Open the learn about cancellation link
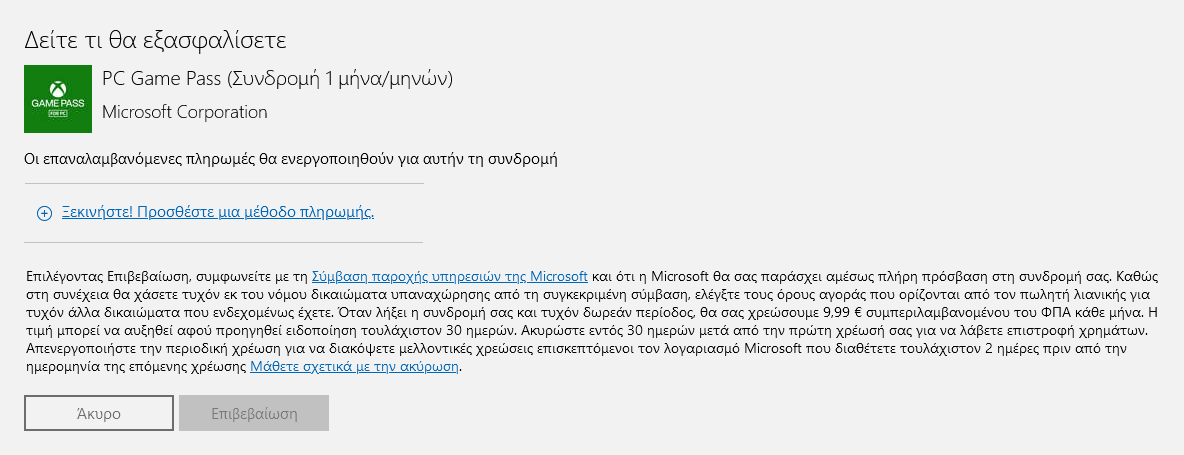 [354, 367]
